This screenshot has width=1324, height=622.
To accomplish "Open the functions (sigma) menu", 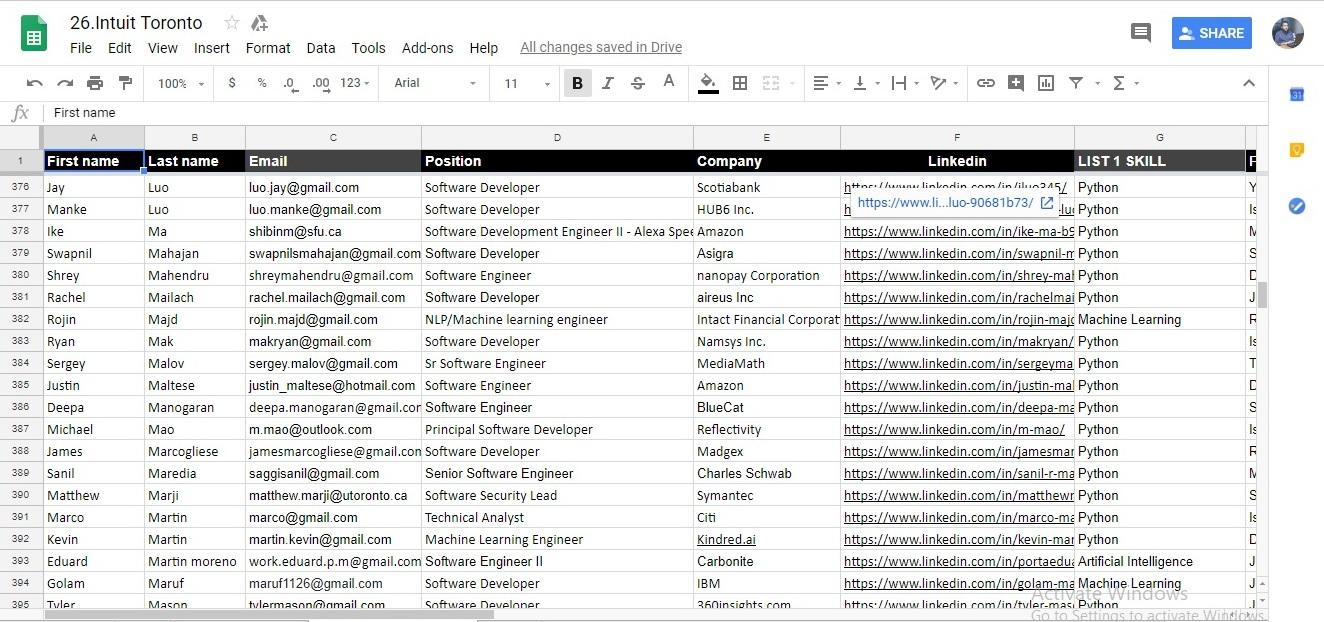I will click(x=1122, y=83).
